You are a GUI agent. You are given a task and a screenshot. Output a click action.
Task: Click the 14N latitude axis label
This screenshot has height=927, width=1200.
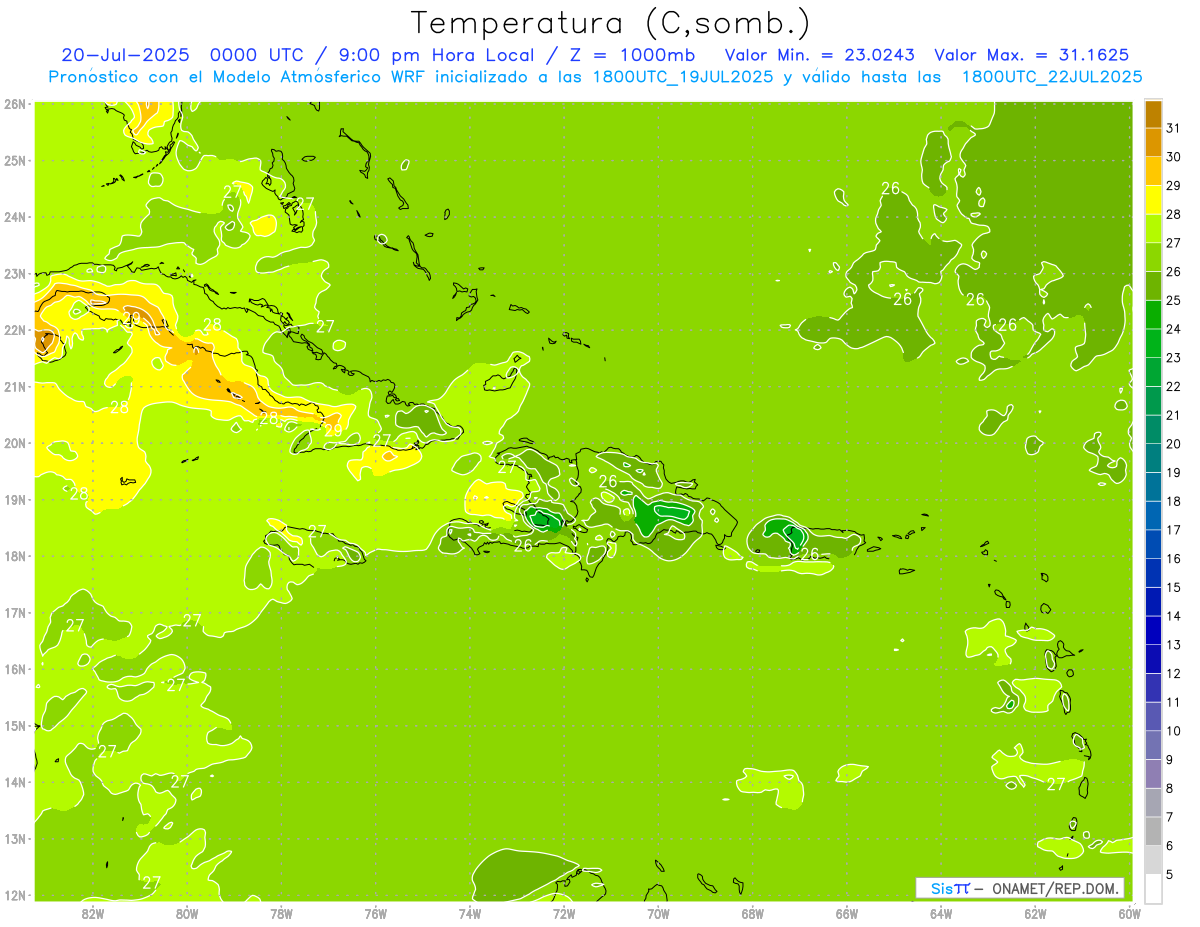click(14, 782)
